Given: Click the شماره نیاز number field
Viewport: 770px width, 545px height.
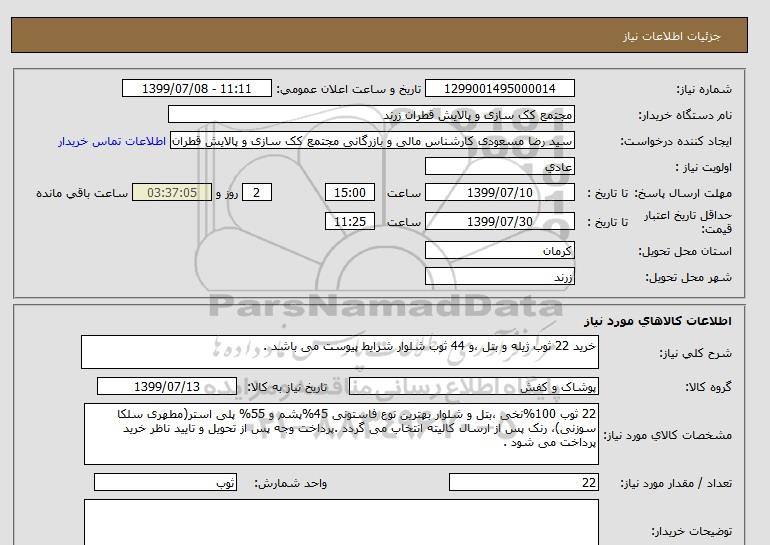Looking at the screenshot, I should click(501, 89).
